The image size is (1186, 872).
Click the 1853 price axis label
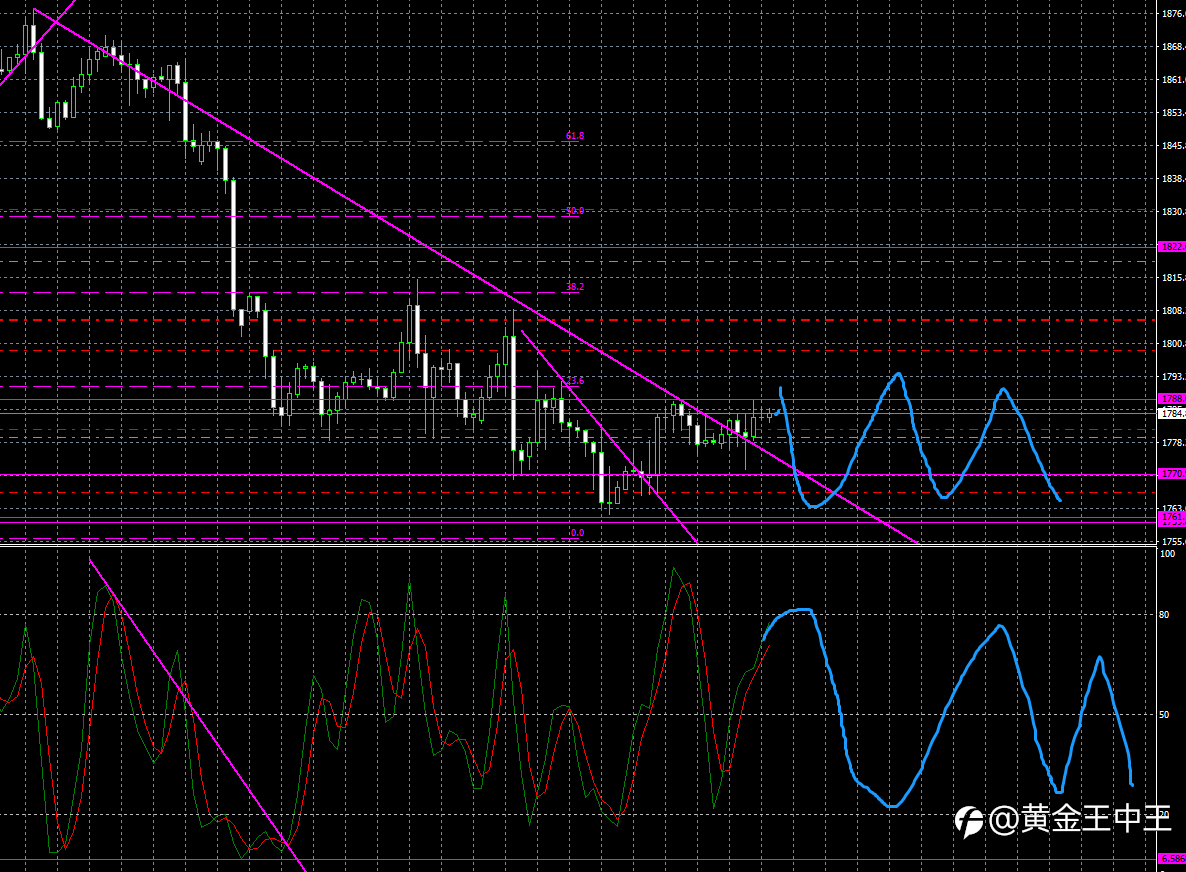point(1173,113)
